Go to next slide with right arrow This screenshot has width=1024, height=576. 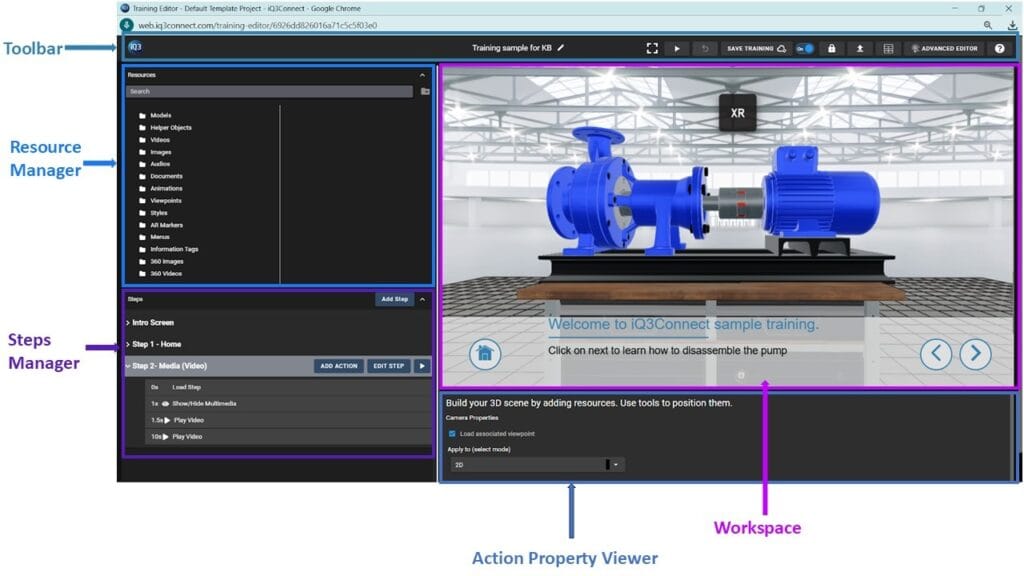[x=975, y=353]
